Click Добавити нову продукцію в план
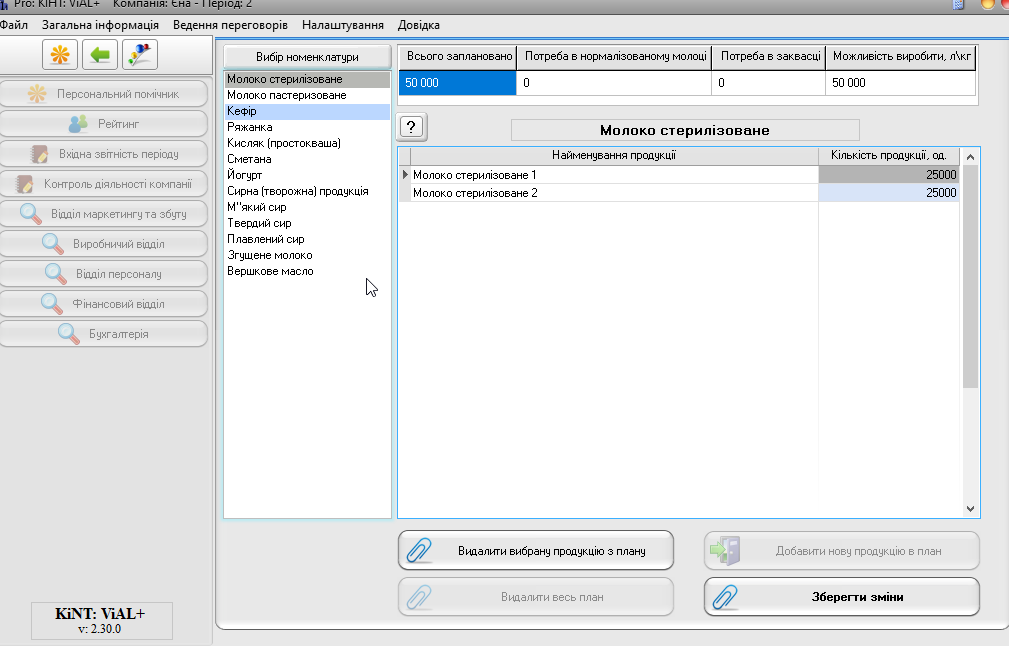 842,551
